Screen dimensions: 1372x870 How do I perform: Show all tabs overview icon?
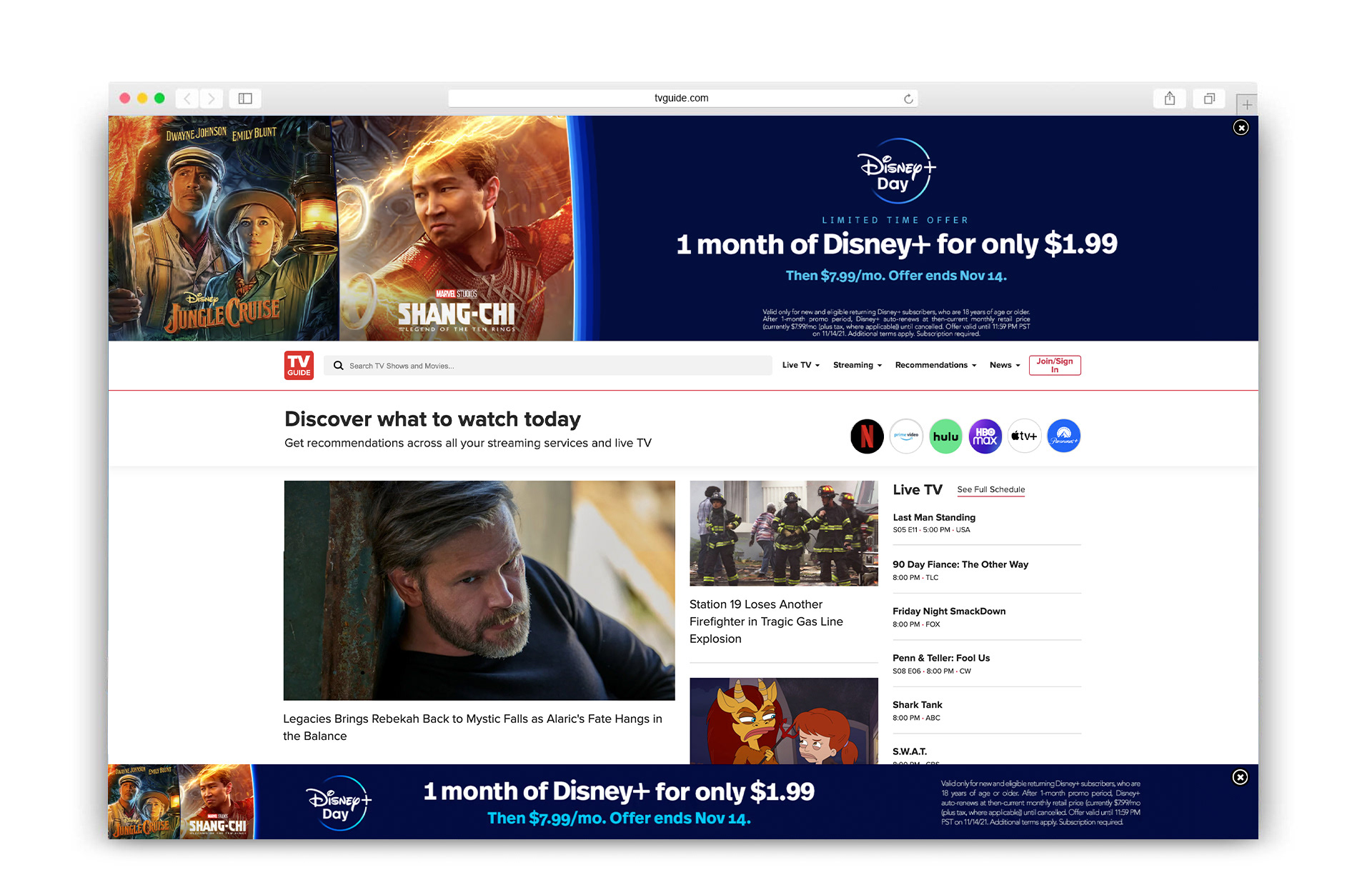[x=1209, y=99]
